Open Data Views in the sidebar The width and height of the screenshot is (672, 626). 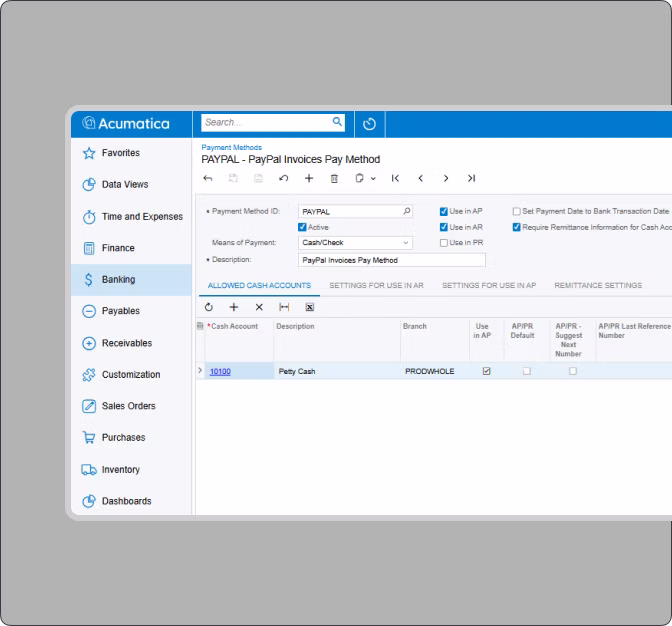coord(131,185)
